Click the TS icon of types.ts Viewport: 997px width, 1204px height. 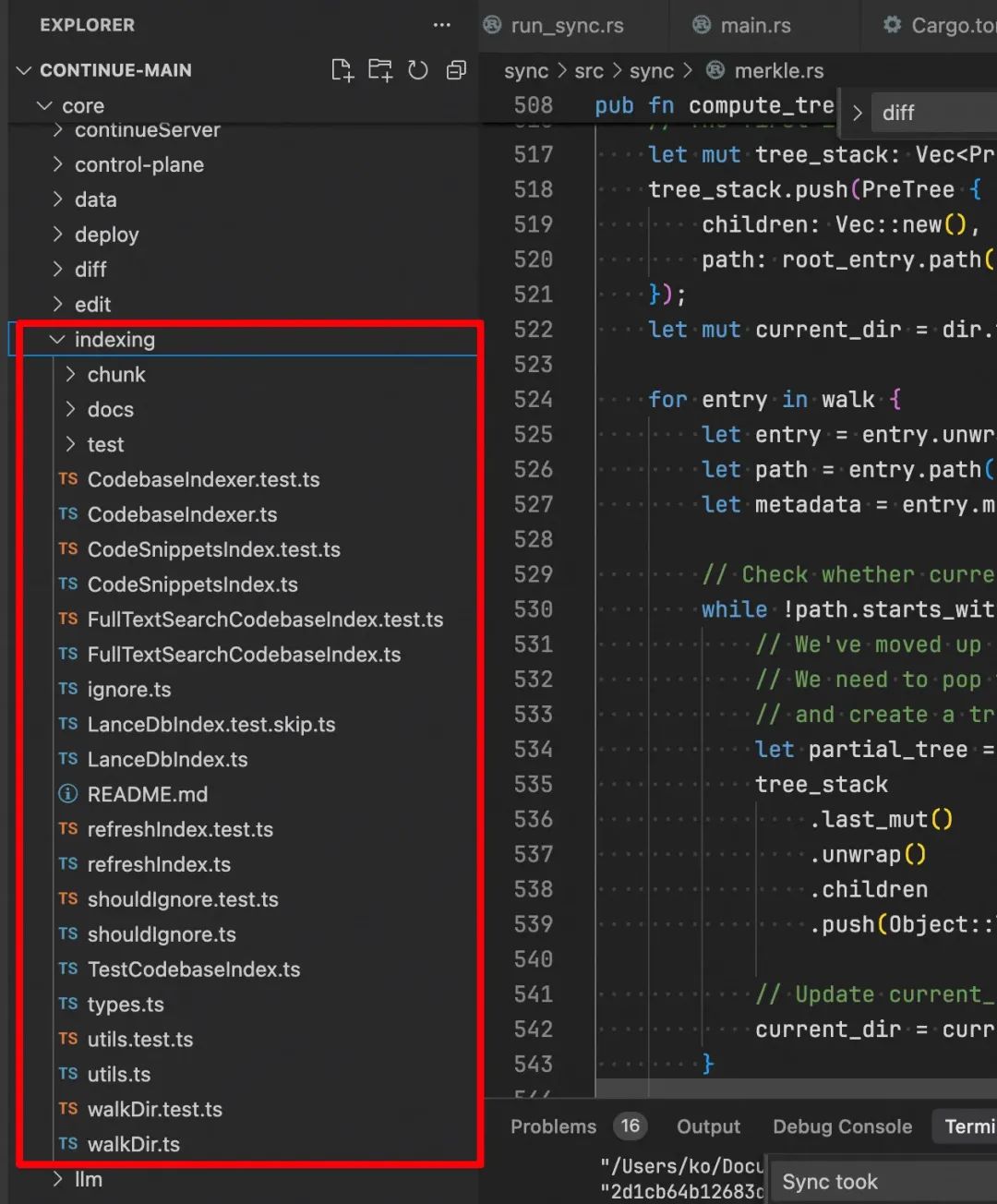pyautogui.click(x=68, y=1004)
